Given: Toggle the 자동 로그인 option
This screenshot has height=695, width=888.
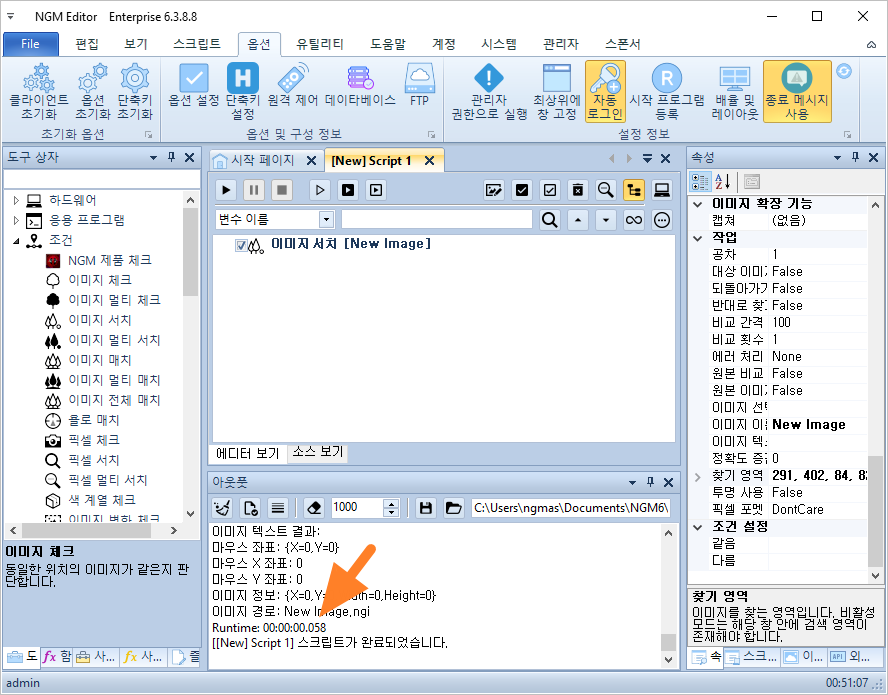Looking at the screenshot, I should [x=605, y=92].
